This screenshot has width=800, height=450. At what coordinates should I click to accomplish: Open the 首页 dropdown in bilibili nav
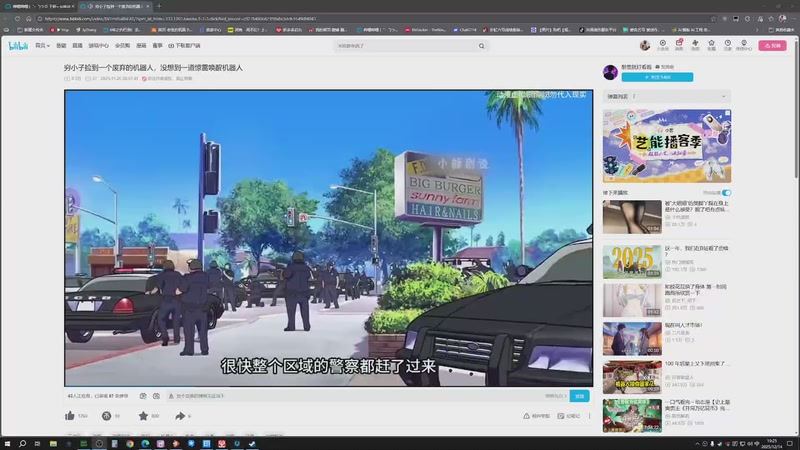[x=42, y=46]
